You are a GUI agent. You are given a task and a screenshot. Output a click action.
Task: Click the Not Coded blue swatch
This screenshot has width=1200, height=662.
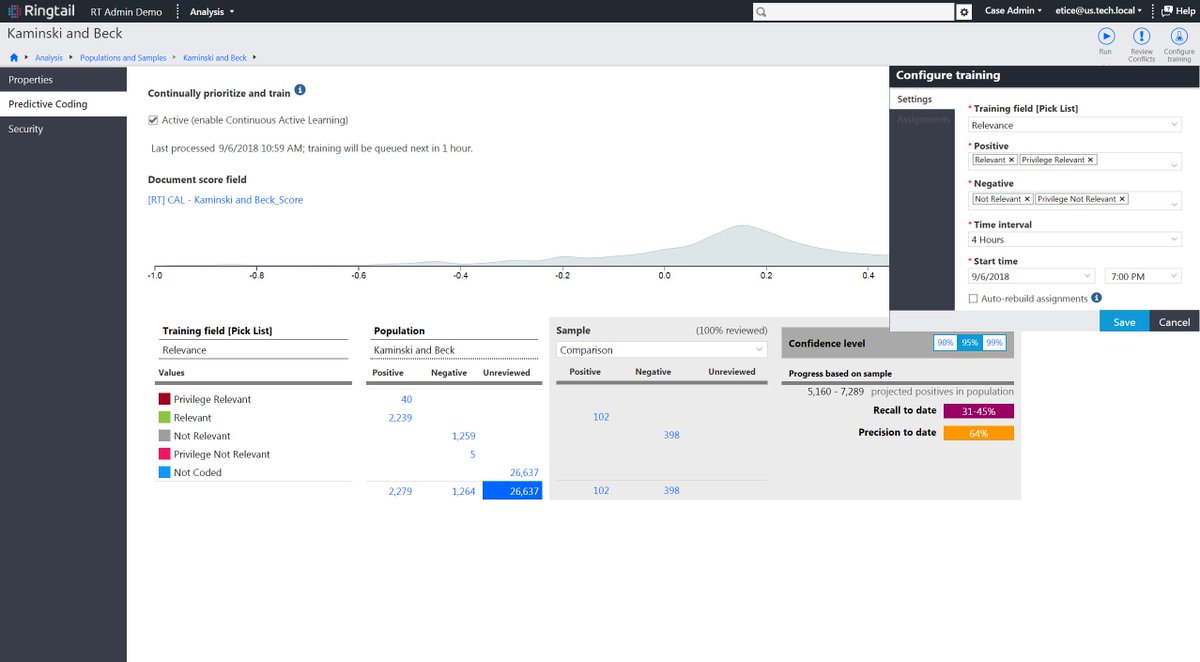pyautogui.click(x=164, y=472)
